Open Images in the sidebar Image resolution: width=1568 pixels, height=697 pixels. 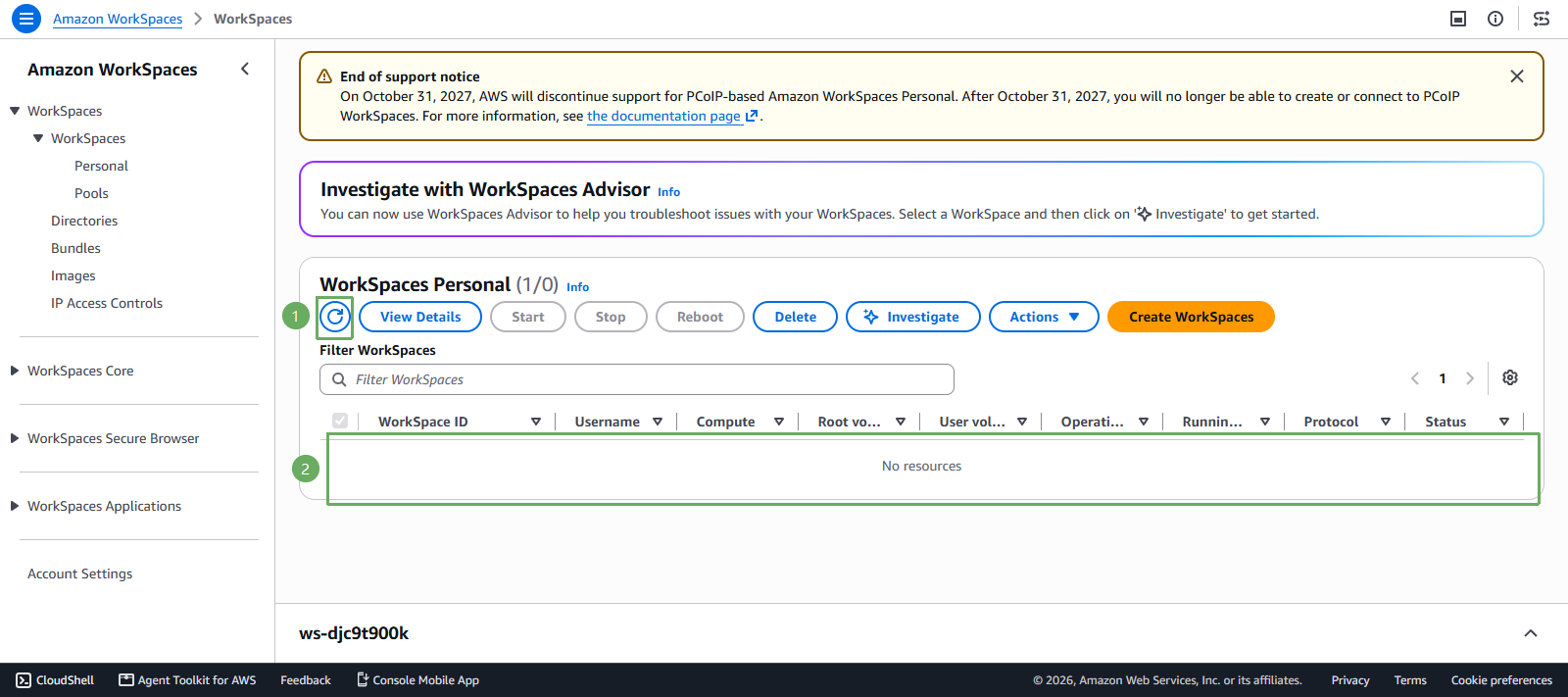point(73,275)
